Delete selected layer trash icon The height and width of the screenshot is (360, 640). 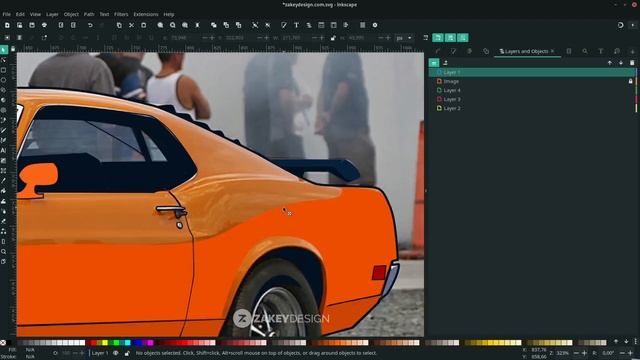coord(632,63)
